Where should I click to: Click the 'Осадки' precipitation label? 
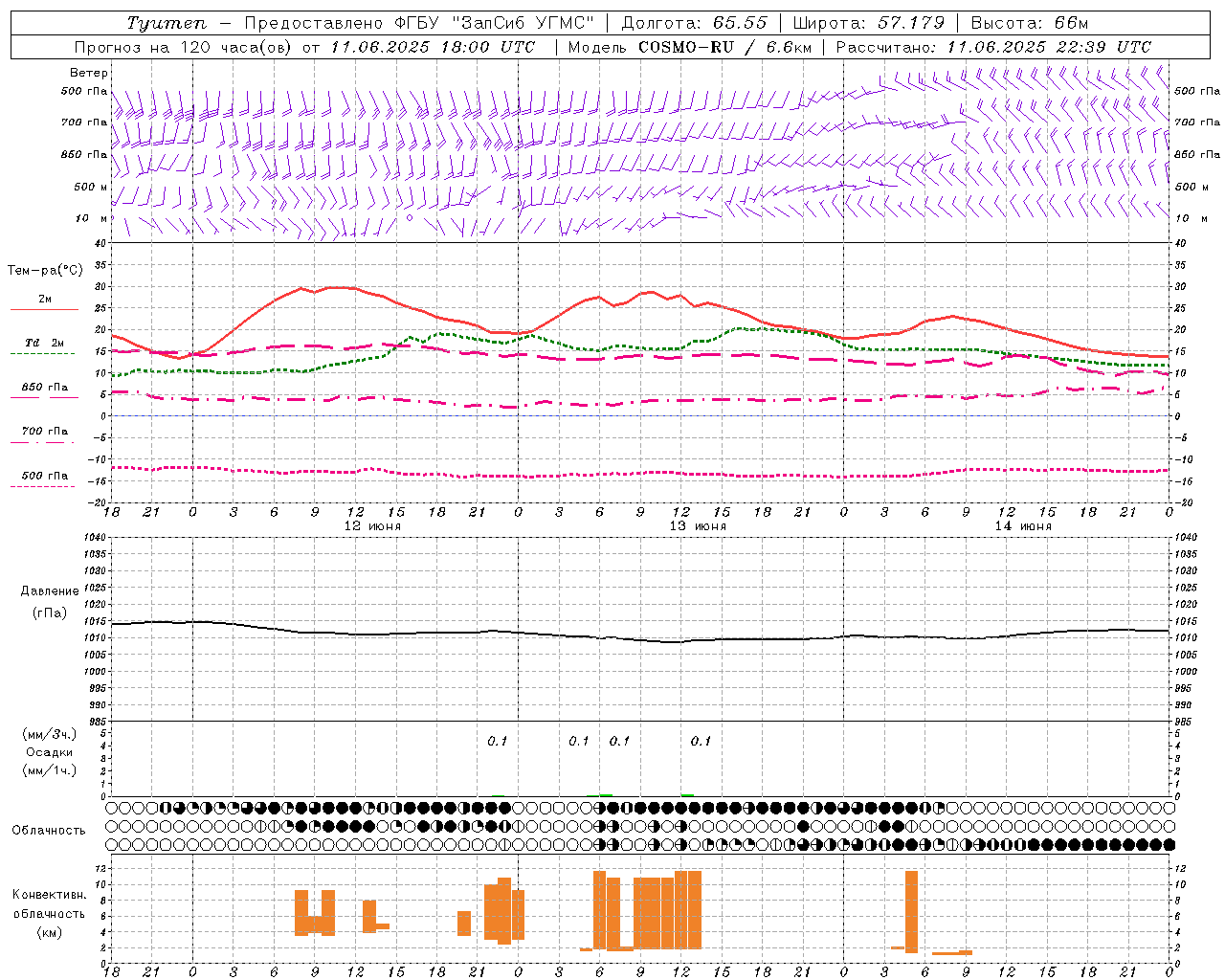click(x=50, y=752)
